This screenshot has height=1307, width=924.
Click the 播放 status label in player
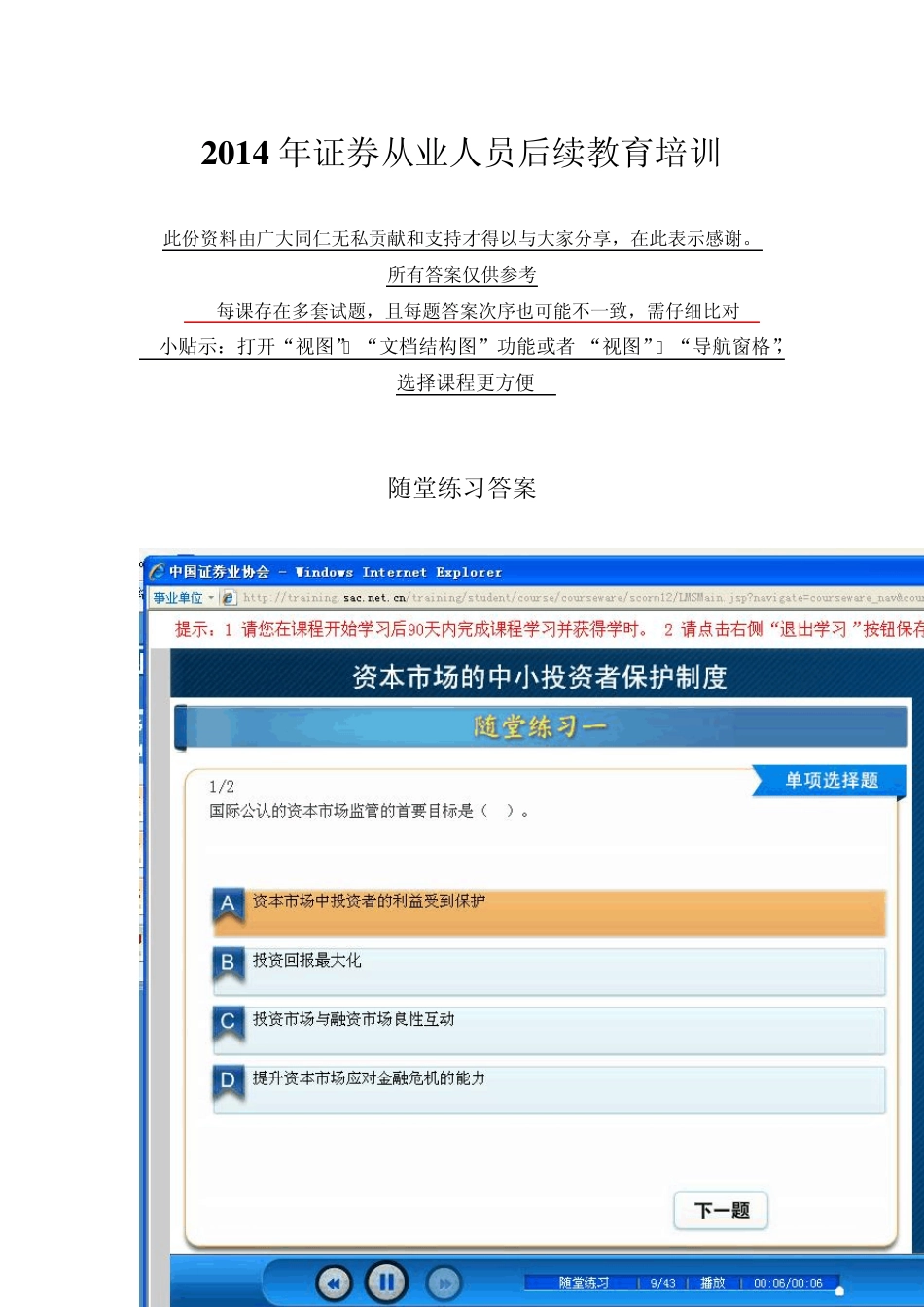(713, 1283)
